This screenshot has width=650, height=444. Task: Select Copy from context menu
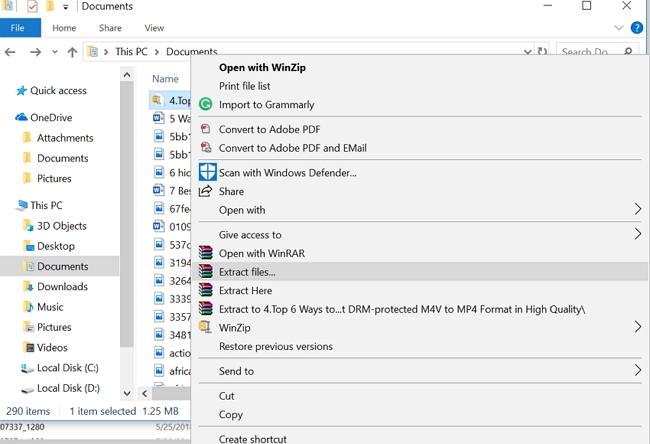click(230, 415)
